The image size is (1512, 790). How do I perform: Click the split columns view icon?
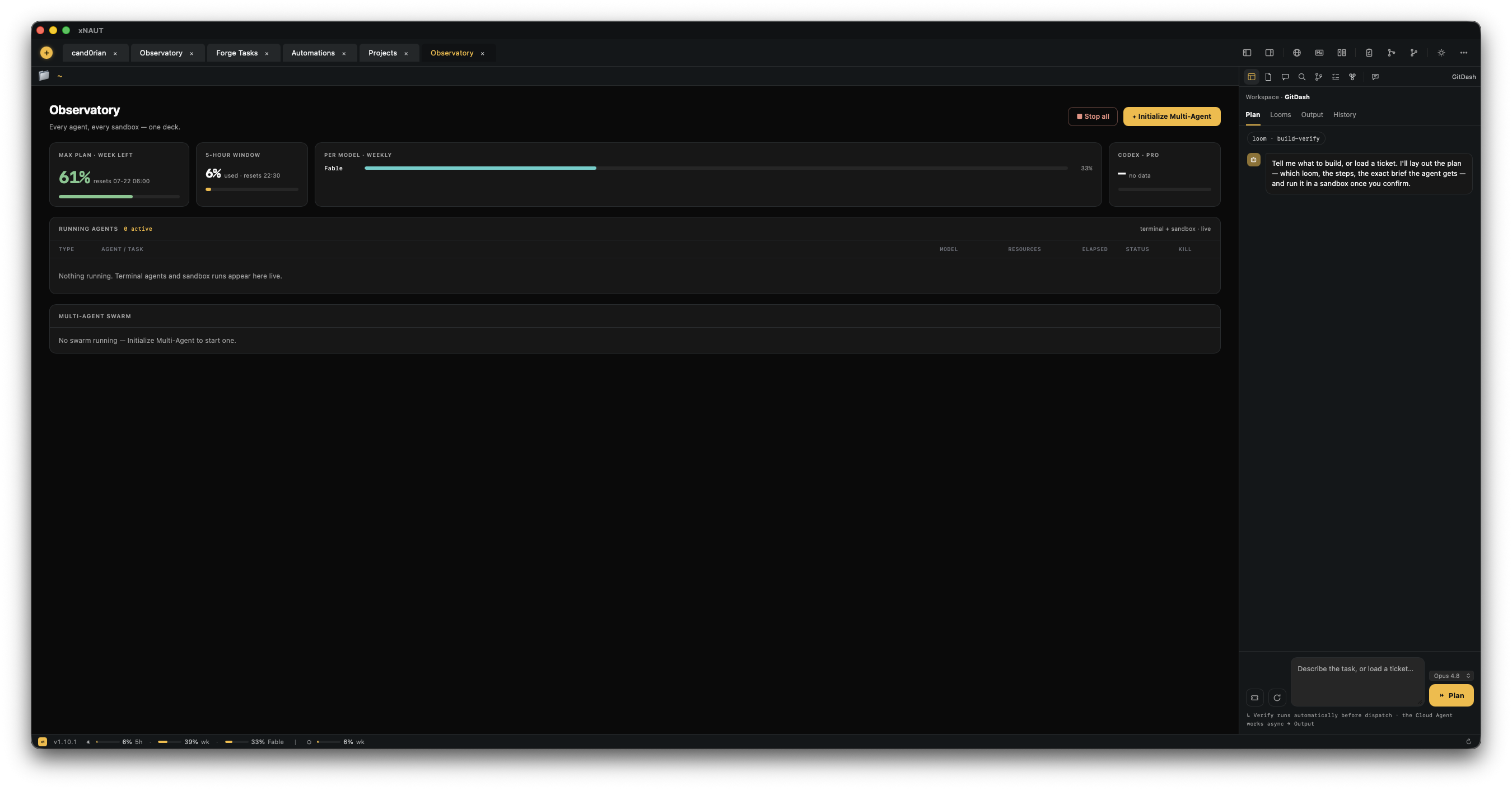tap(1341, 53)
